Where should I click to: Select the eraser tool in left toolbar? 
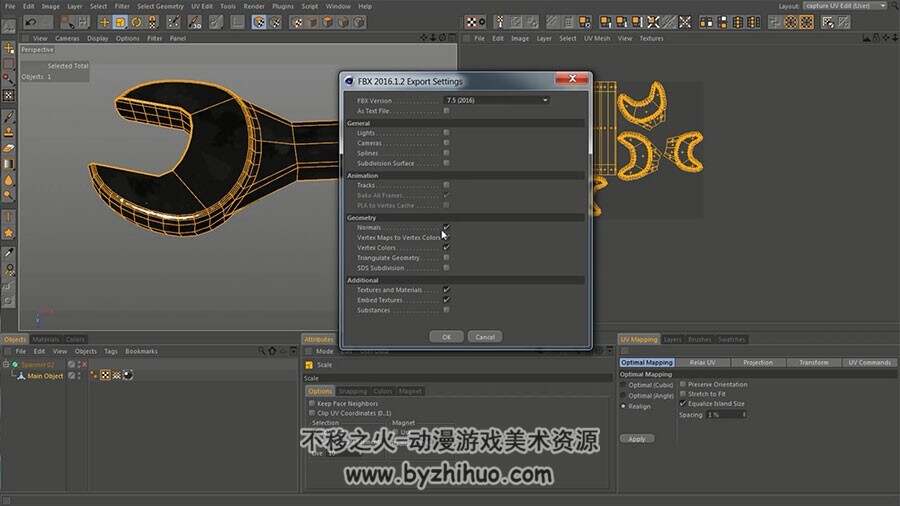point(9,149)
